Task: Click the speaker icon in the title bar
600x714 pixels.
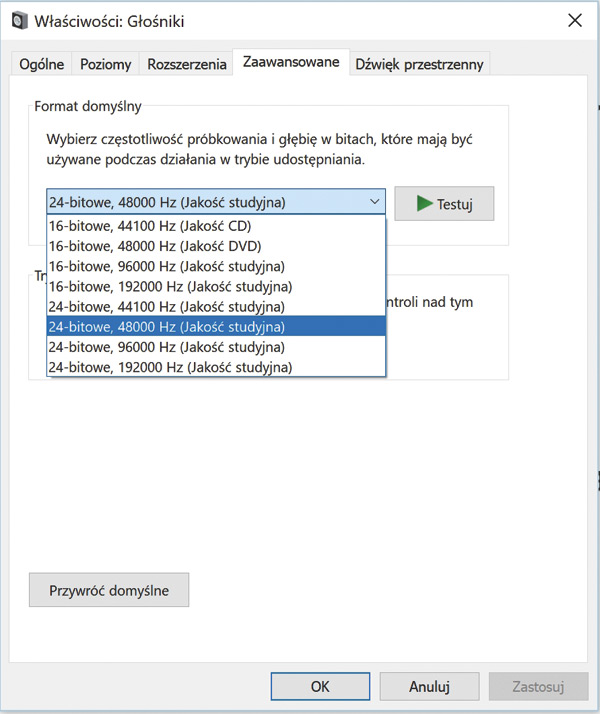Action: pyautogui.click(x=20, y=21)
